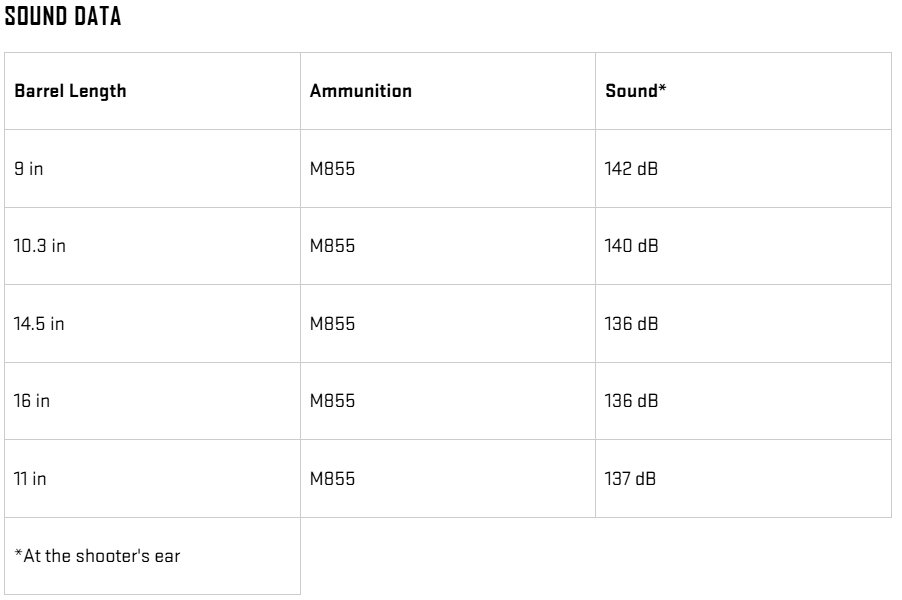Screen dimensions: 902x600
Task: Select the Barrel Length column header
Action: (x=70, y=91)
